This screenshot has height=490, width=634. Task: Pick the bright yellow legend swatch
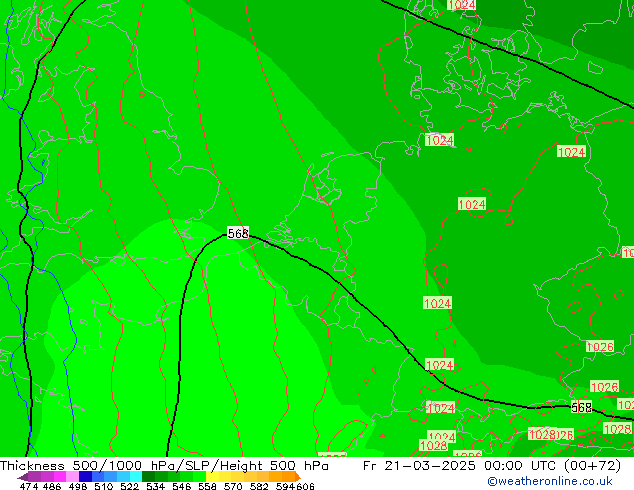coord(212,476)
